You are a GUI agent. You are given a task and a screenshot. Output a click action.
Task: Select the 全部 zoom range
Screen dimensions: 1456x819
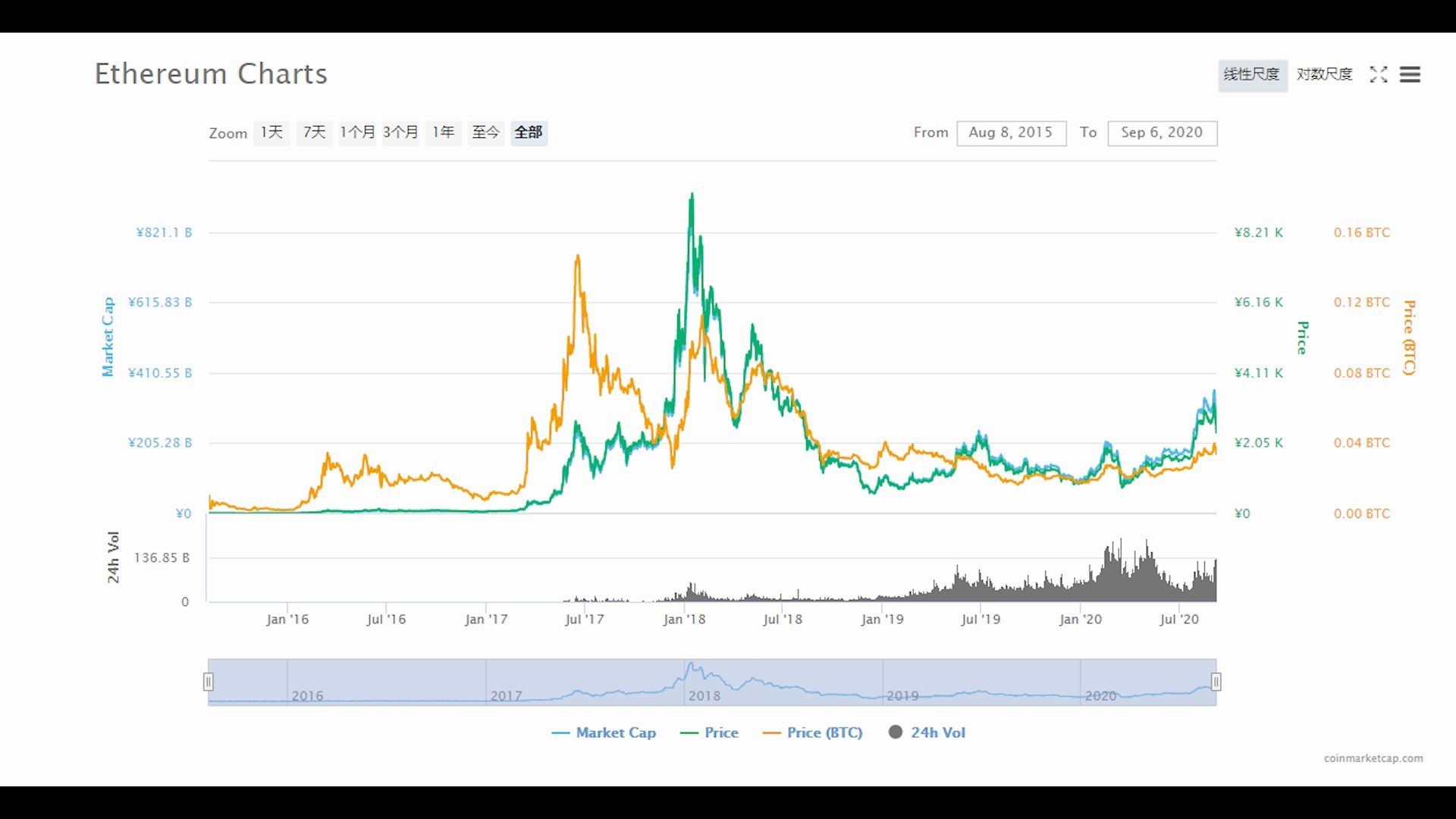(529, 133)
